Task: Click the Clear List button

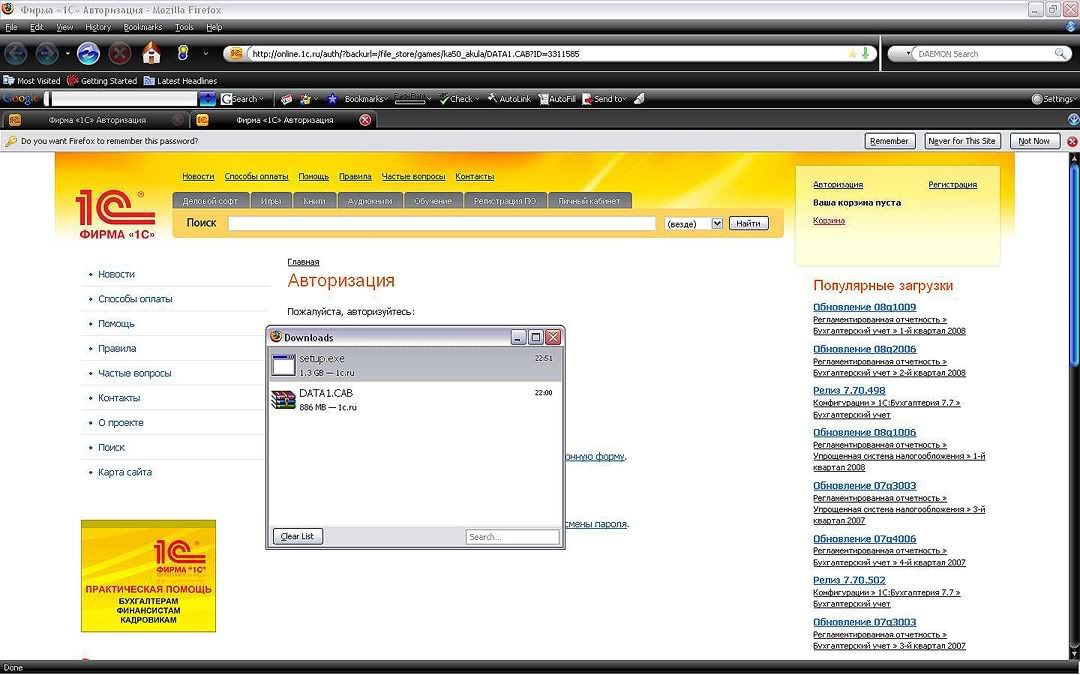Action: (298, 537)
